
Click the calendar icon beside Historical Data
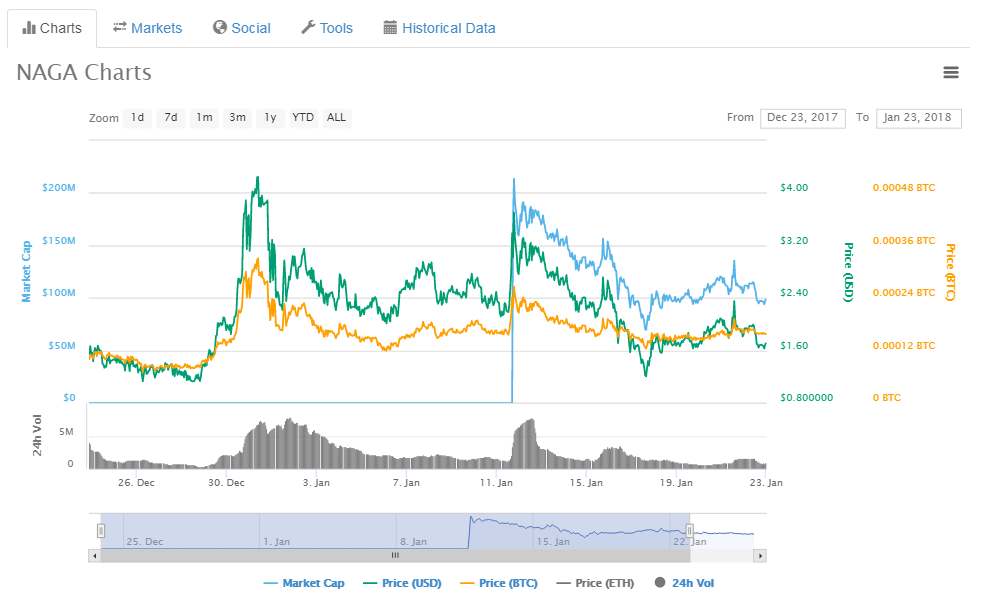(x=390, y=27)
